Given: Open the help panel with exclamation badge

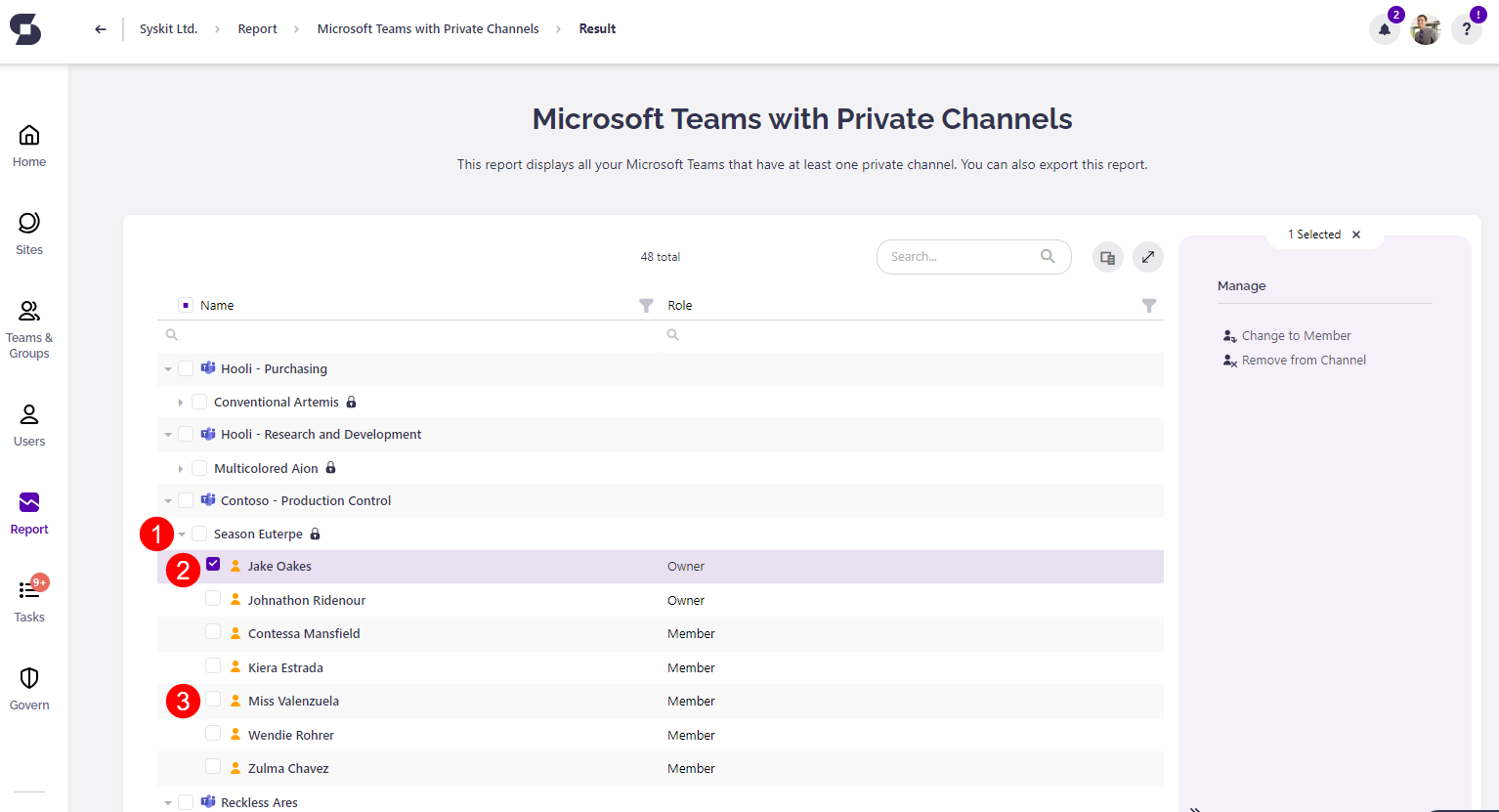Looking at the screenshot, I should point(1466,29).
